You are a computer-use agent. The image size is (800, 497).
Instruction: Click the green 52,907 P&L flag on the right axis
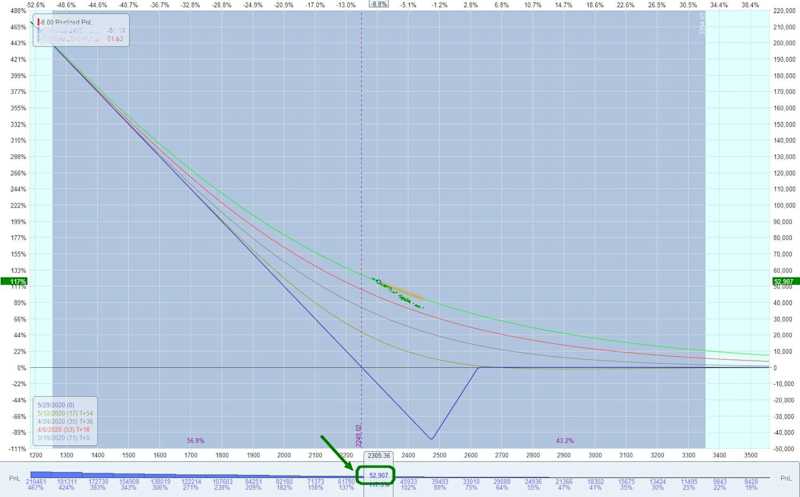click(784, 282)
